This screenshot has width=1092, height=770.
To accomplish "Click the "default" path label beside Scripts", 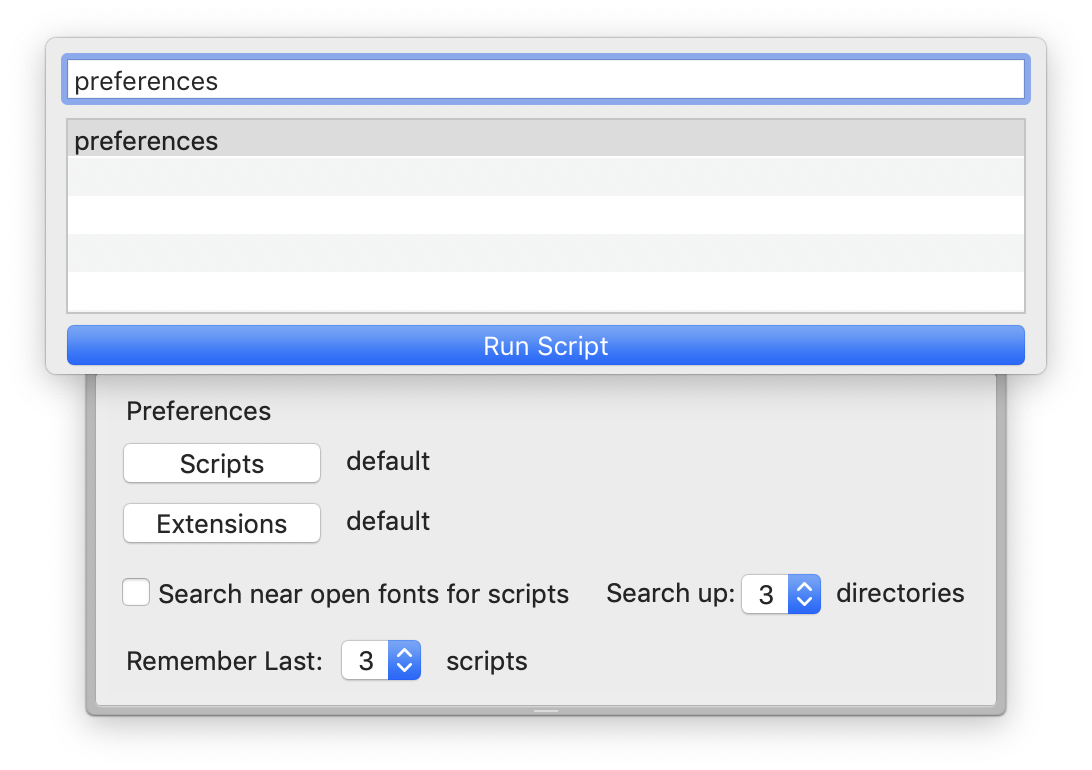I will coord(388,461).
